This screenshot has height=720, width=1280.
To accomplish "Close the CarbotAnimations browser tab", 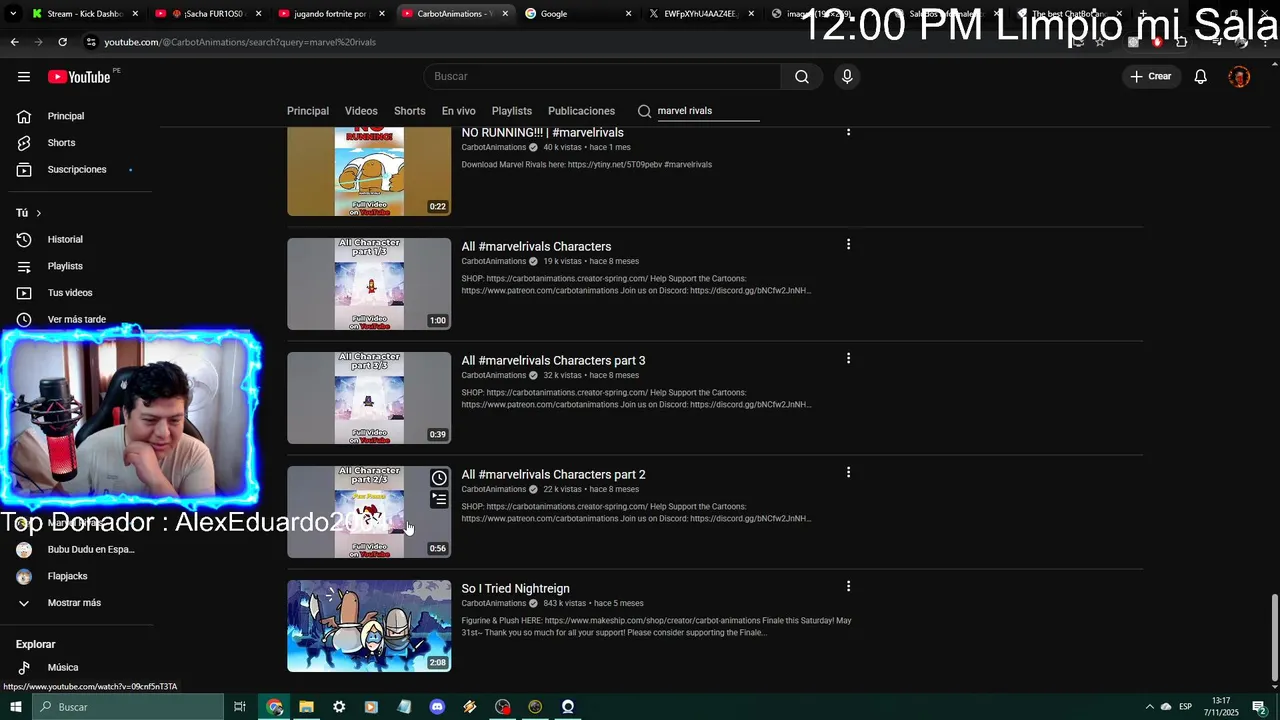I will pyautogui.click(x=505, y=14).
